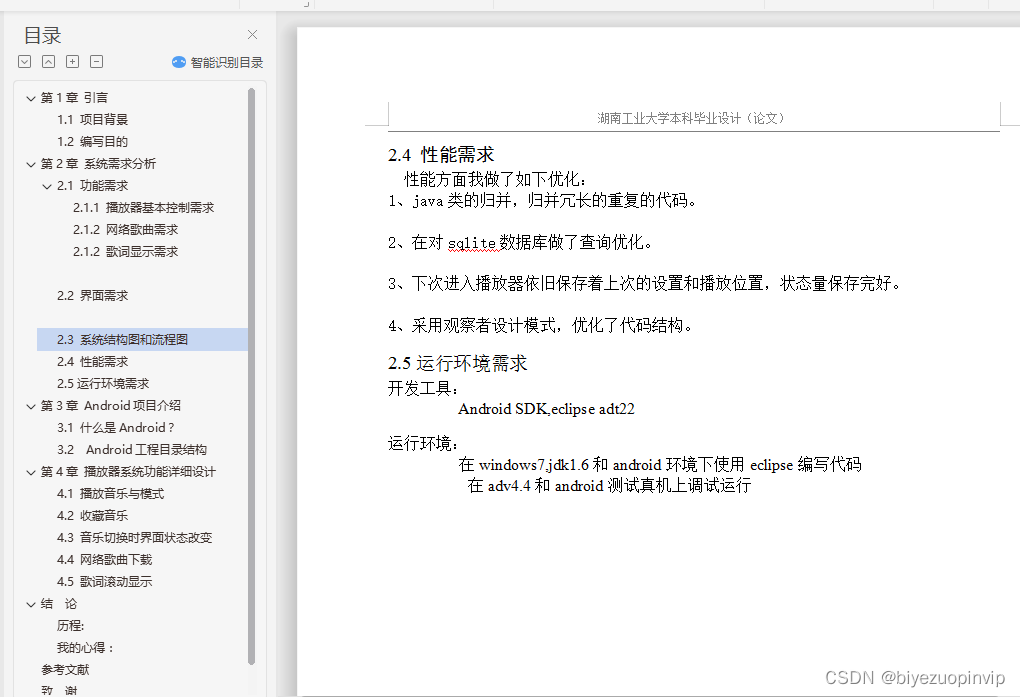The height and width of the screenshot is (697, 1020).
Task: Collapse the 第3章 Android项目介绍 chapter
Action: click(x=30, y=405)
